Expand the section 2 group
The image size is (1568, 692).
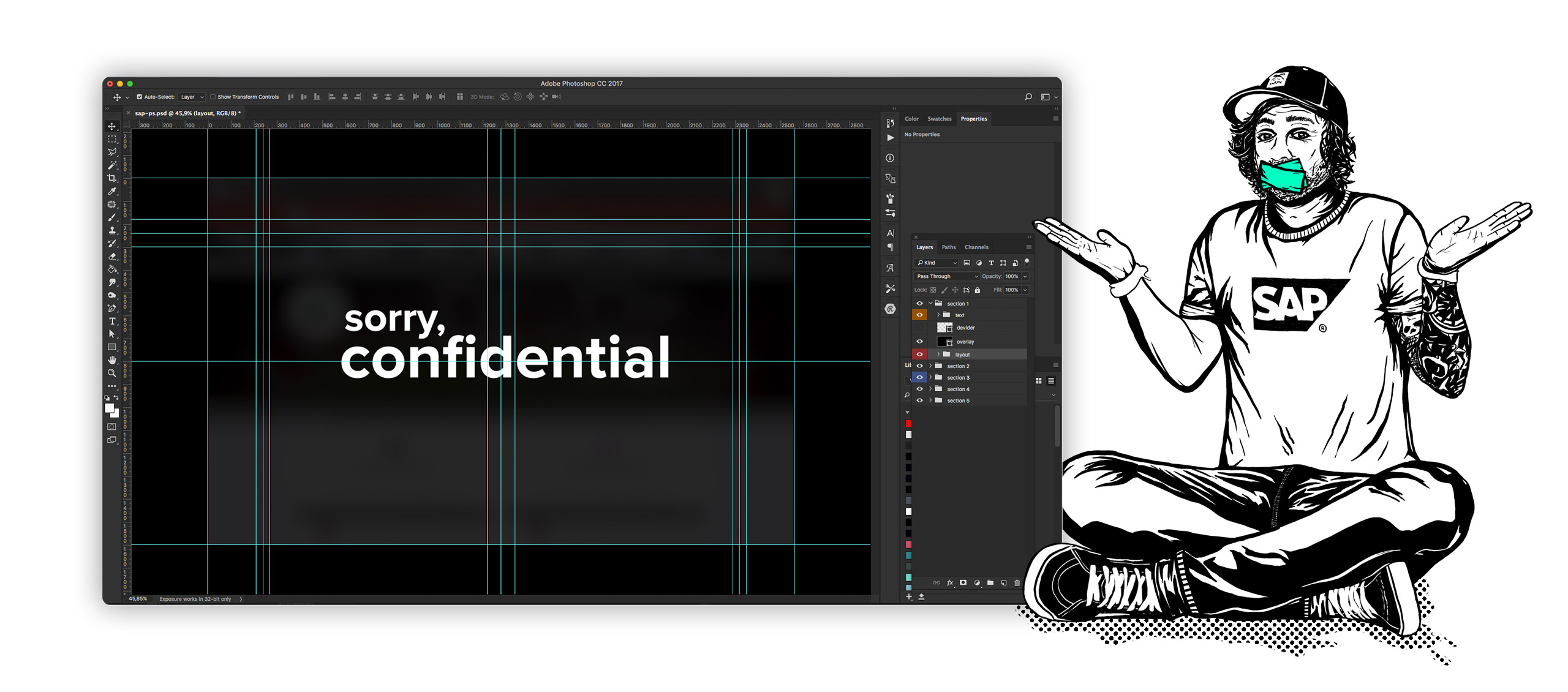tap(930, 366)
